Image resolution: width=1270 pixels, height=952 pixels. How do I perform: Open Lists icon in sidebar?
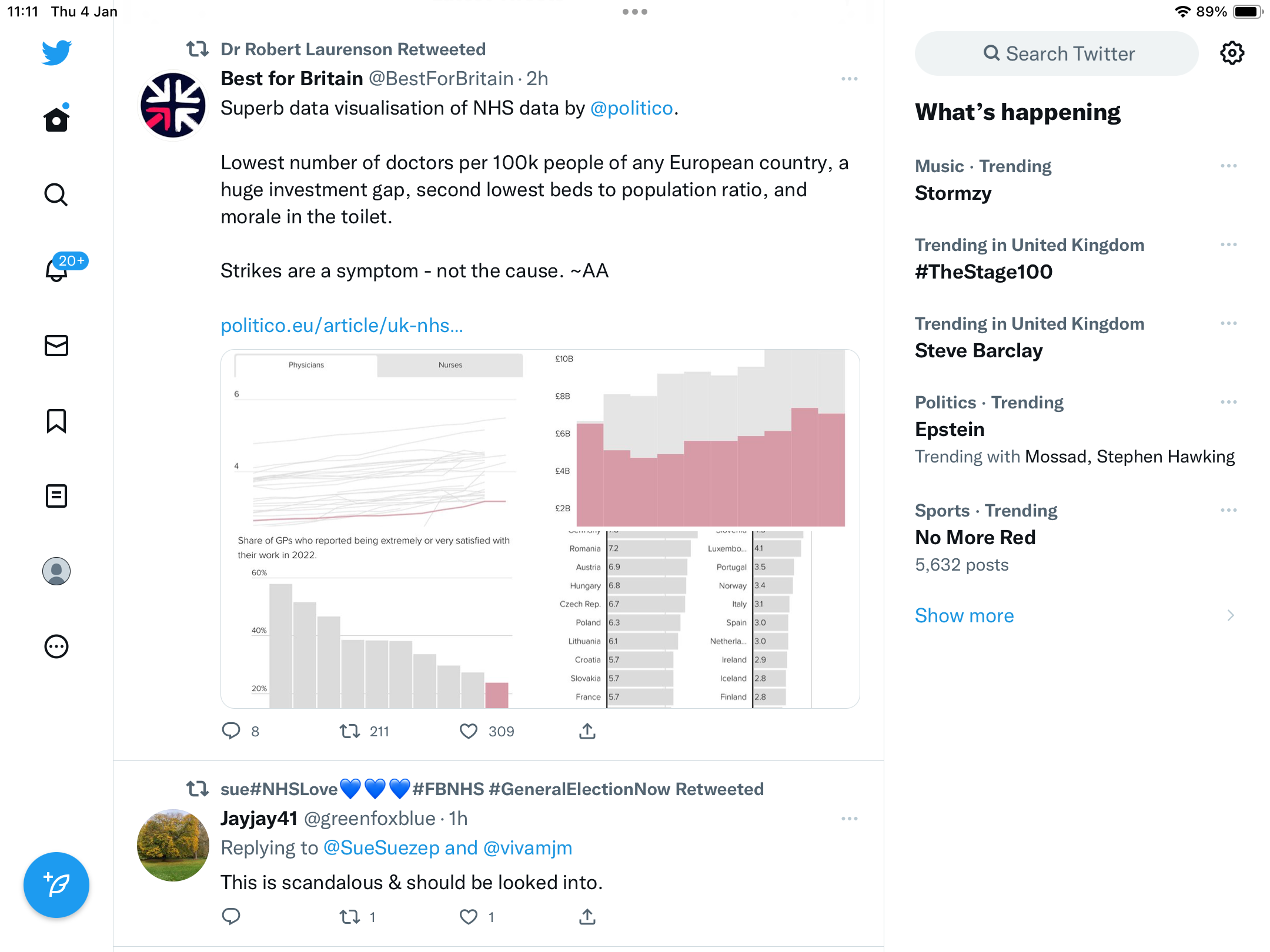click(x=56, y=496)
